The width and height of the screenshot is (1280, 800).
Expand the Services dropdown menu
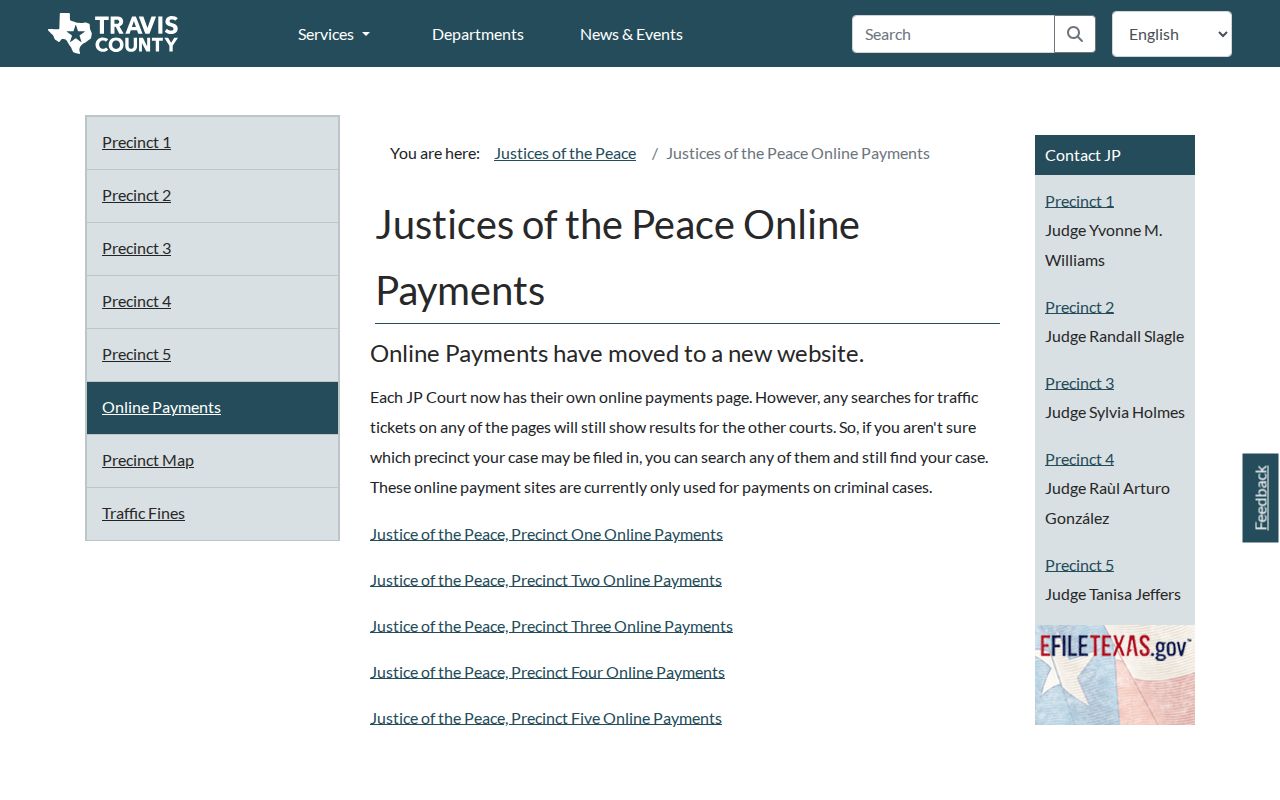pos(334,34)
